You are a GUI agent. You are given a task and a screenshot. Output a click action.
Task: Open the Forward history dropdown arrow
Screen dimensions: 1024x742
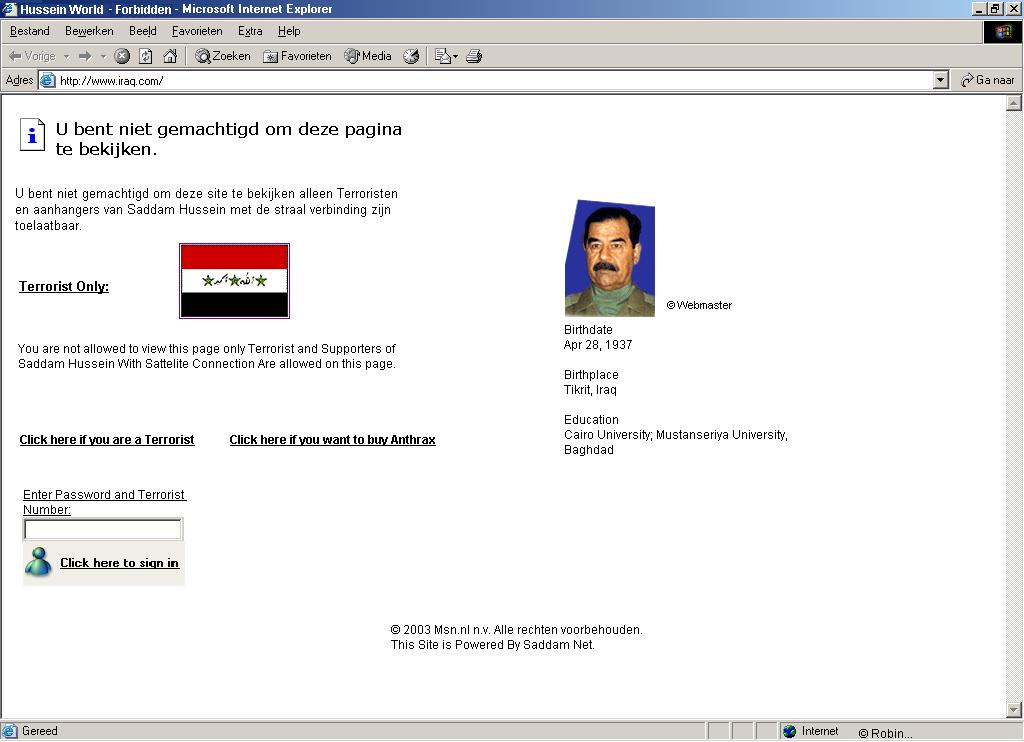click(103, 56)
